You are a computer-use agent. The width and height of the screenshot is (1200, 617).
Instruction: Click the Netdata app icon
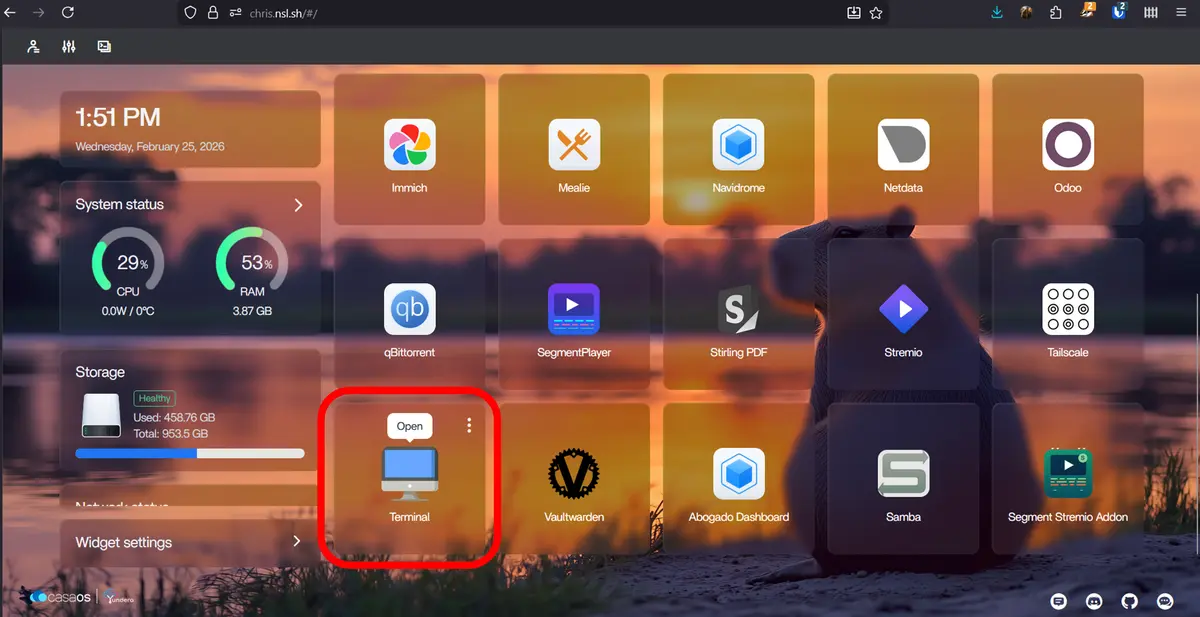(903, 145)
